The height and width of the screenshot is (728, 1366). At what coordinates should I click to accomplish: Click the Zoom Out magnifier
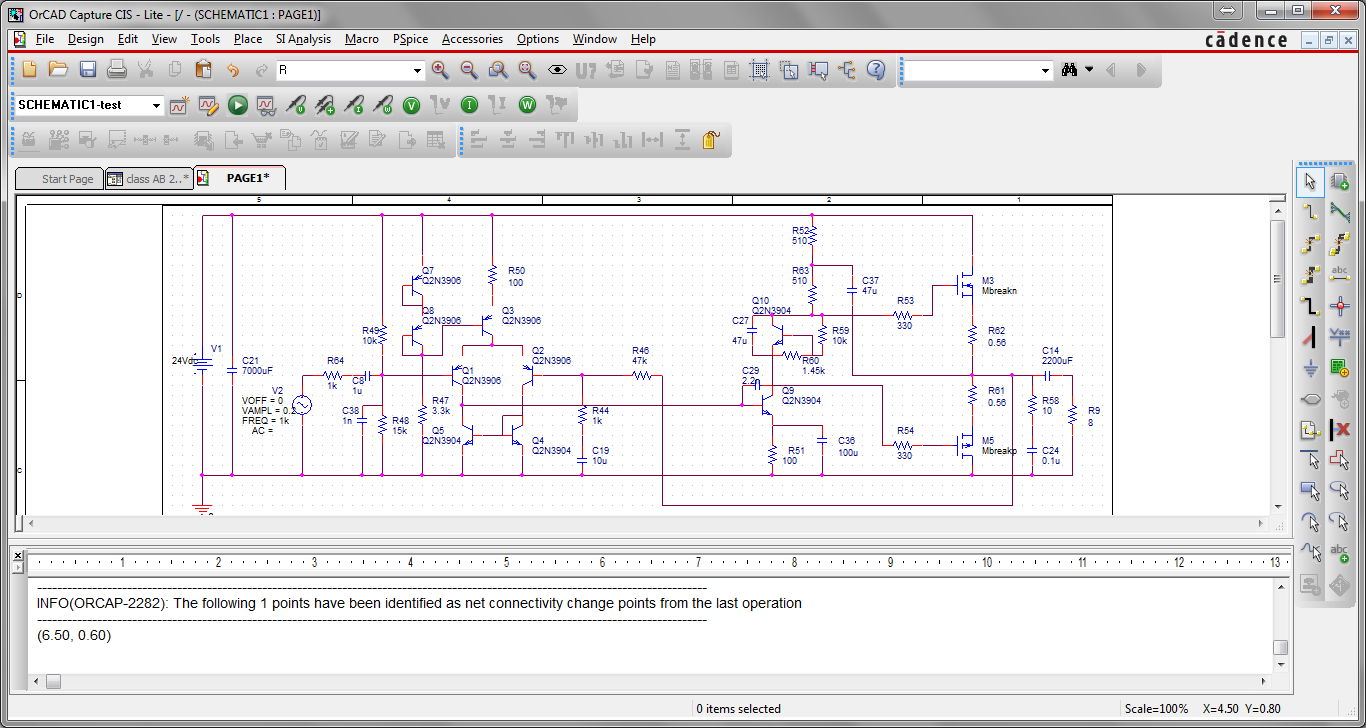point(469,70)
